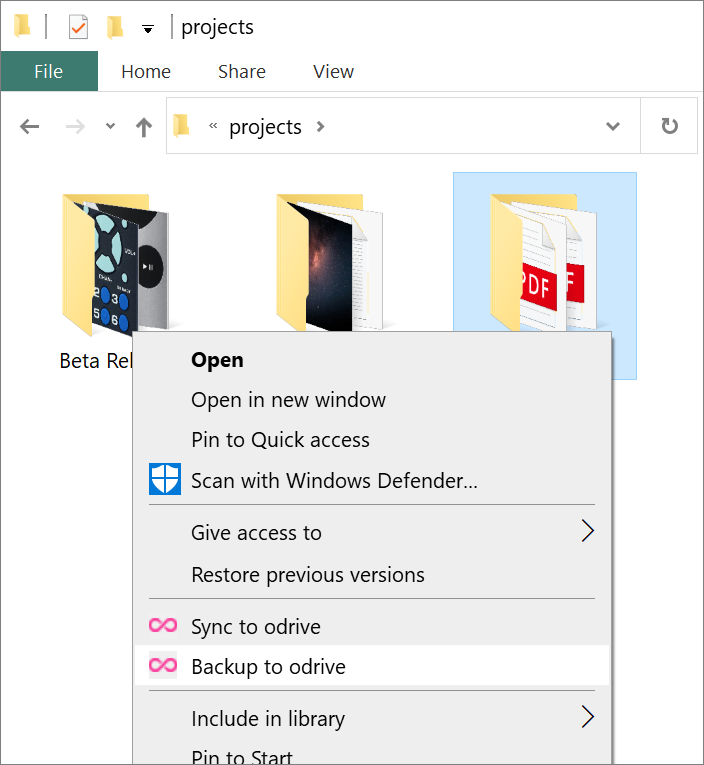
Task: Click the Up directory arrow
Action: click(144, 127)
